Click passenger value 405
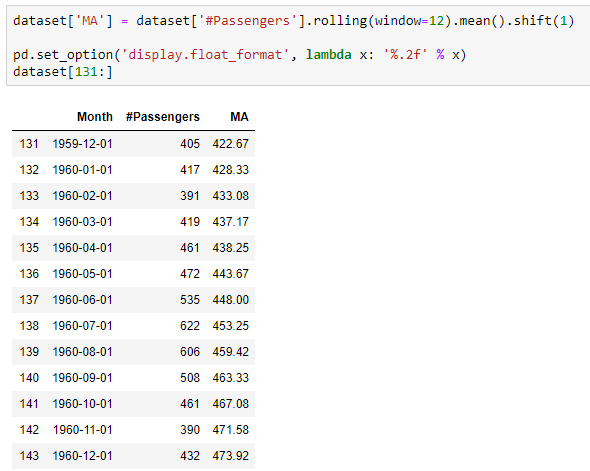The image size is (590, 471). pyautogui.click(x=190, y=144)
